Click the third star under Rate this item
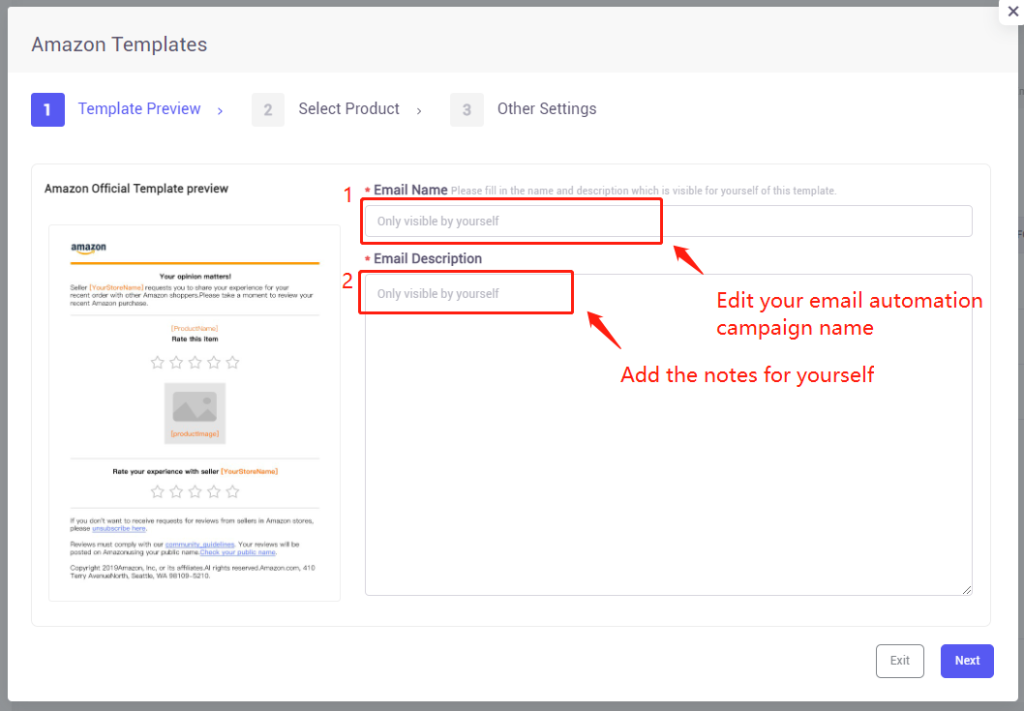Image resolution: width=1024 pixels, height=711 pixels. coord(195,362)
